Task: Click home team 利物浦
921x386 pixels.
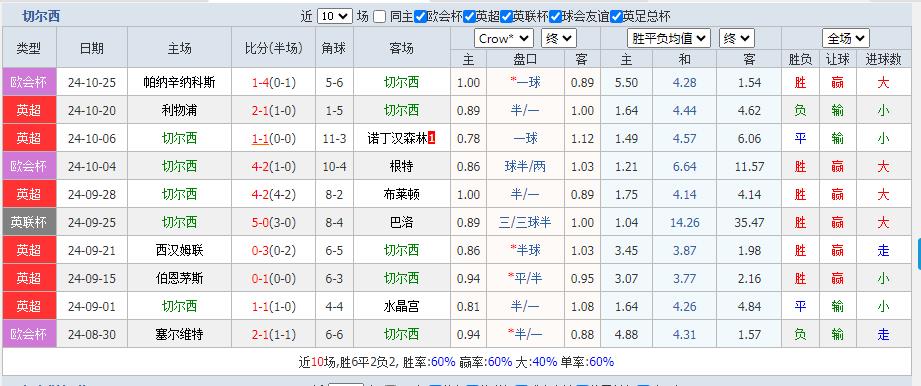Action: tap(180, 110)
